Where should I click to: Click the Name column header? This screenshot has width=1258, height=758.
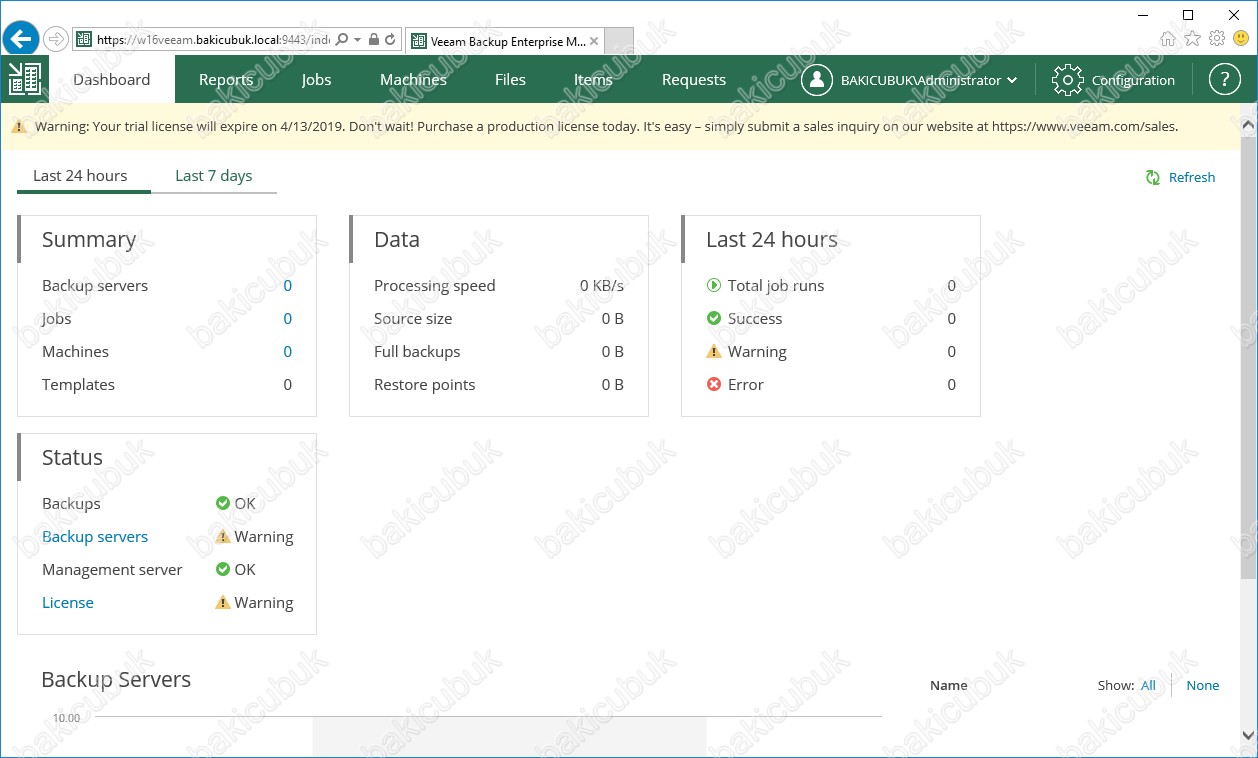[948, 685]
